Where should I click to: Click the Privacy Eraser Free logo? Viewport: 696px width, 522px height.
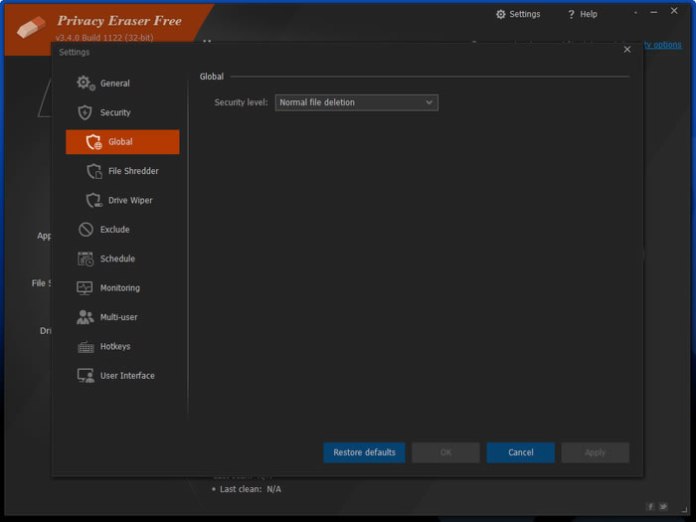click(30, 27)
